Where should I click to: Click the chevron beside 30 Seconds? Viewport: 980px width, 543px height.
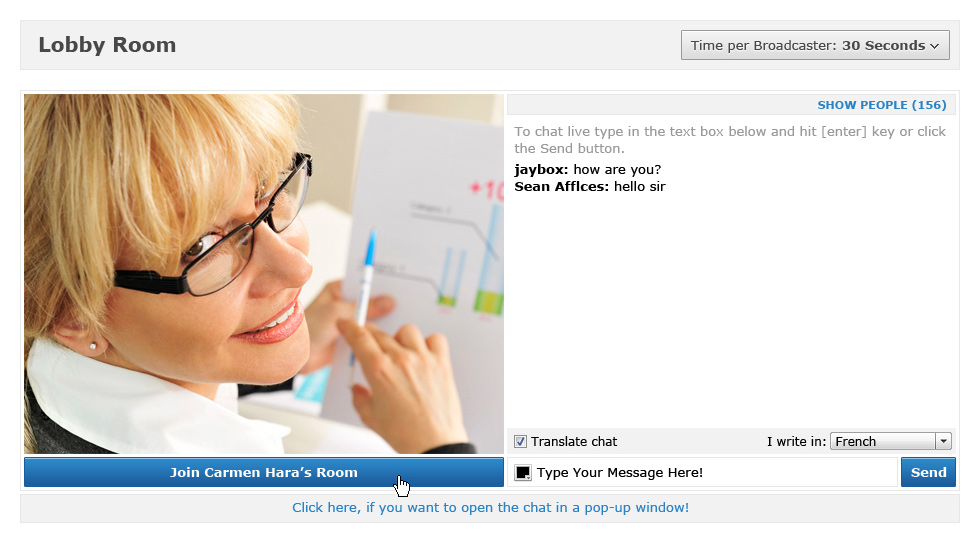(934, 46)
